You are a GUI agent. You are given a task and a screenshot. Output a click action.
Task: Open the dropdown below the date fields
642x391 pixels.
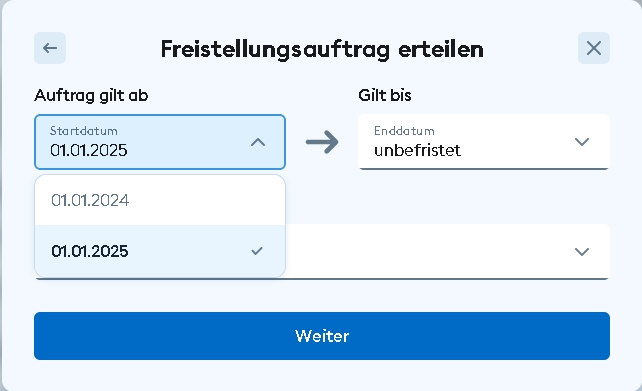447,251
